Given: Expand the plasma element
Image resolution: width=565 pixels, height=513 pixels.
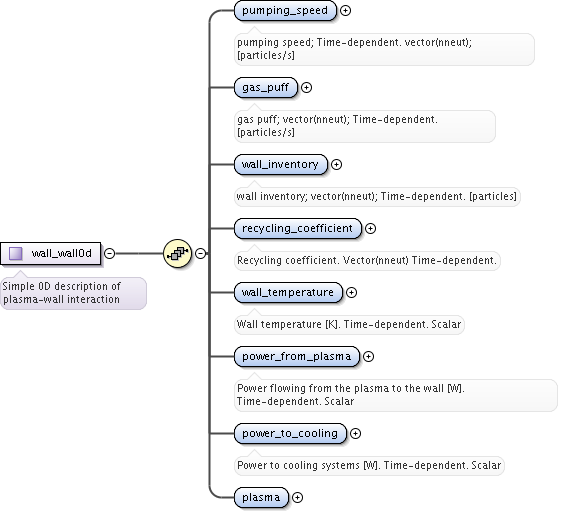Looking at the screenshot, I should [x=297, y=498].
